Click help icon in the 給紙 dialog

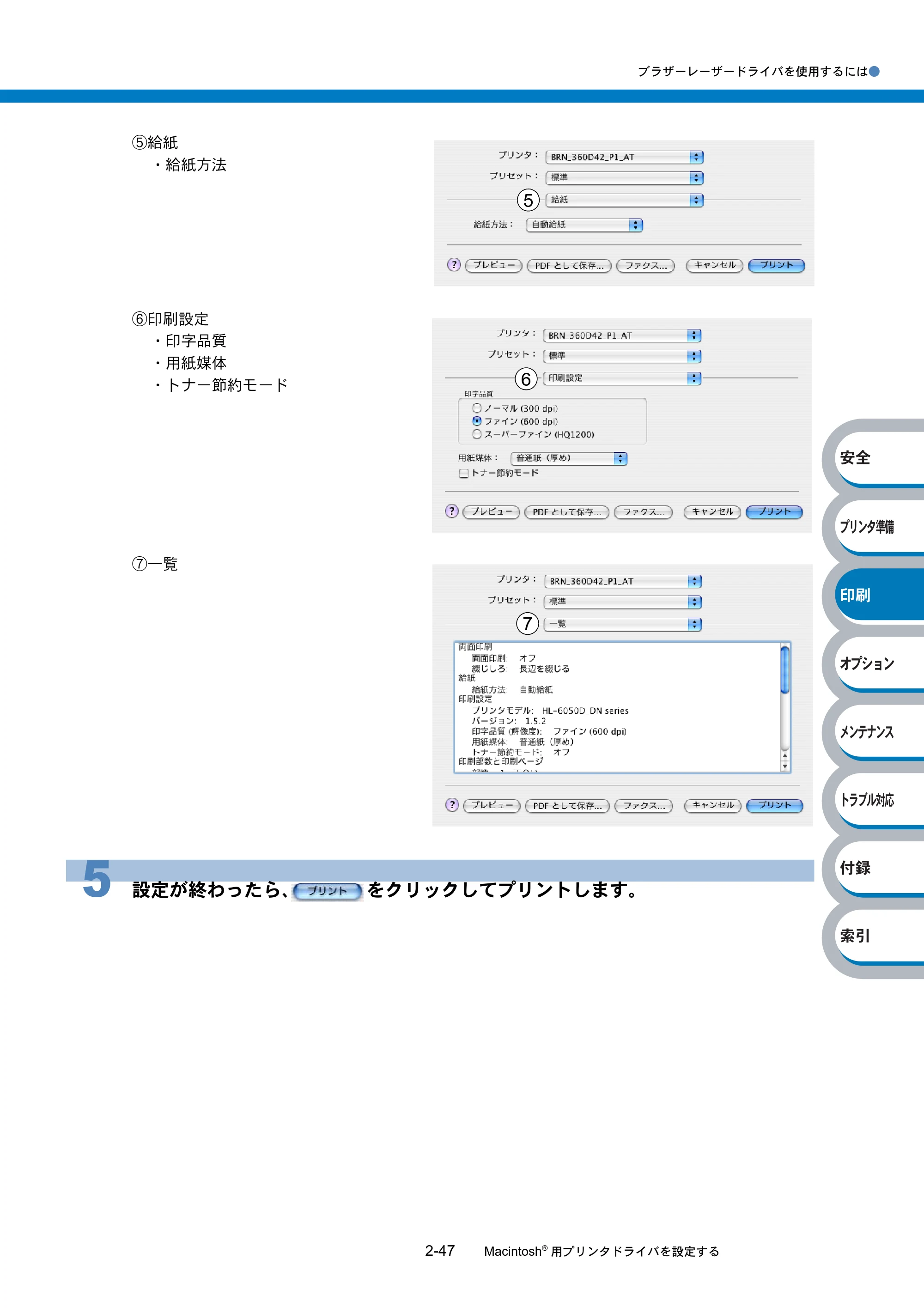(454, 265)
